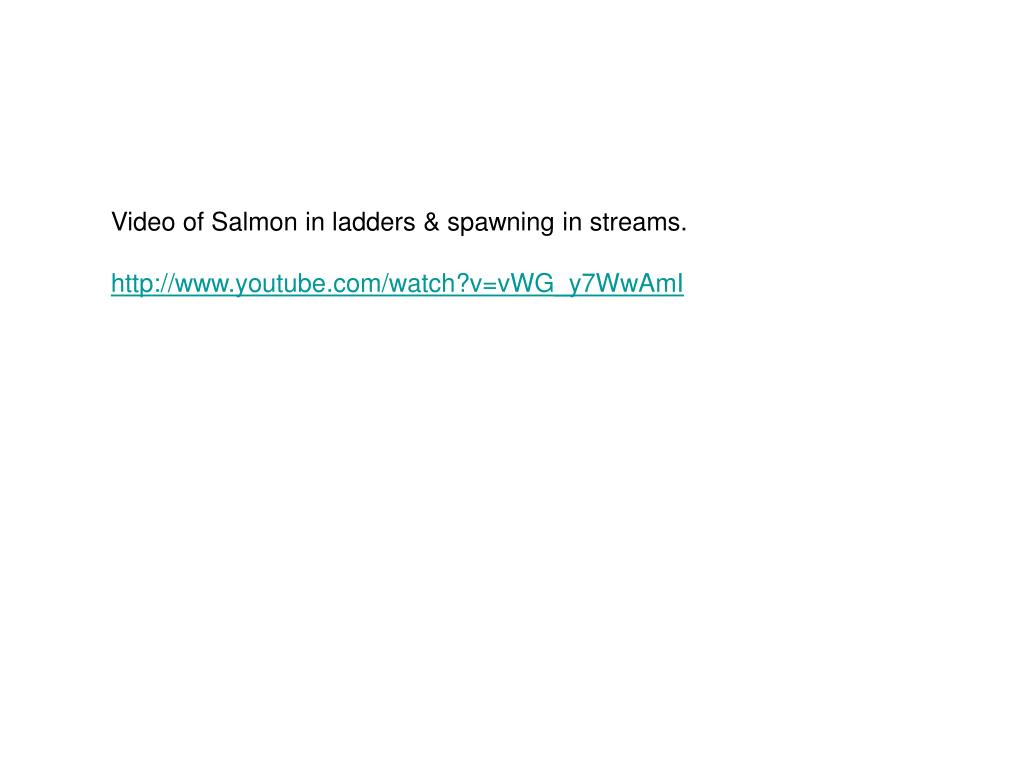Click the "http://" part of the link
Image resolution: width=1024 pixels, height=768 pixels.
(x=143, y=283)
